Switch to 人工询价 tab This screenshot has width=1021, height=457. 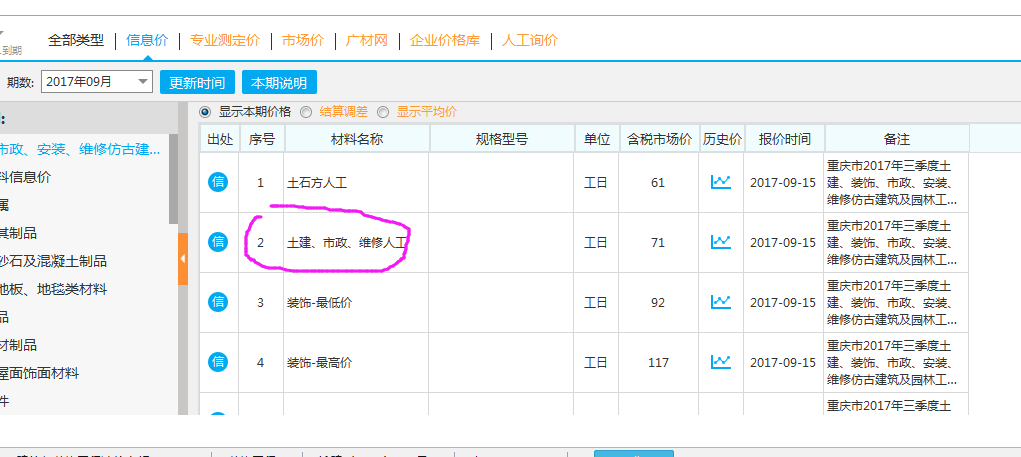click(530, 40)
